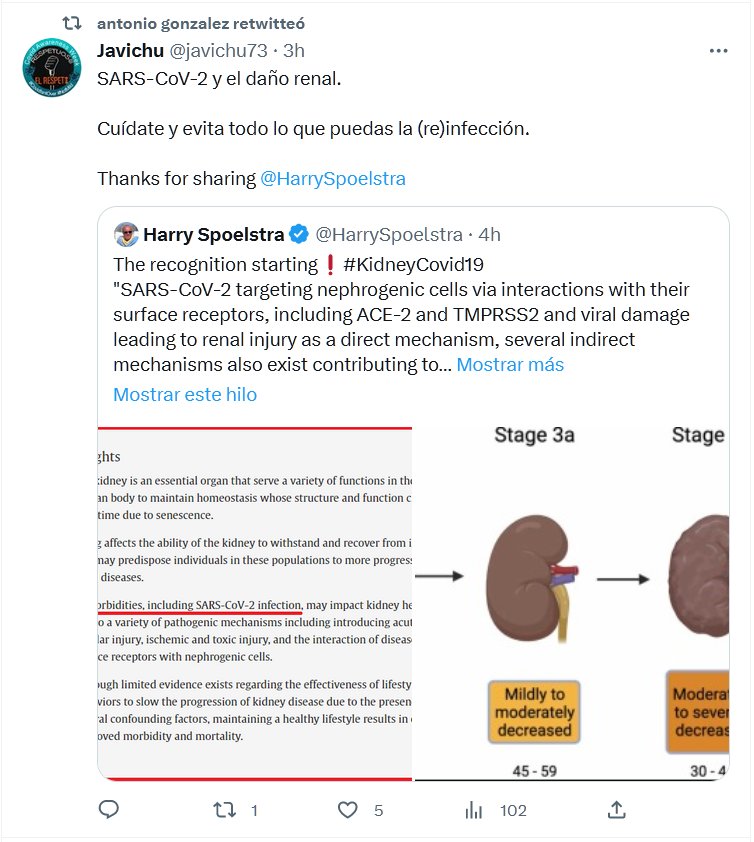The height and width of the screenshot is (842, 754).
Task: Open the @HarrySpoelstra mention link
Action: (x=333, y=179)
